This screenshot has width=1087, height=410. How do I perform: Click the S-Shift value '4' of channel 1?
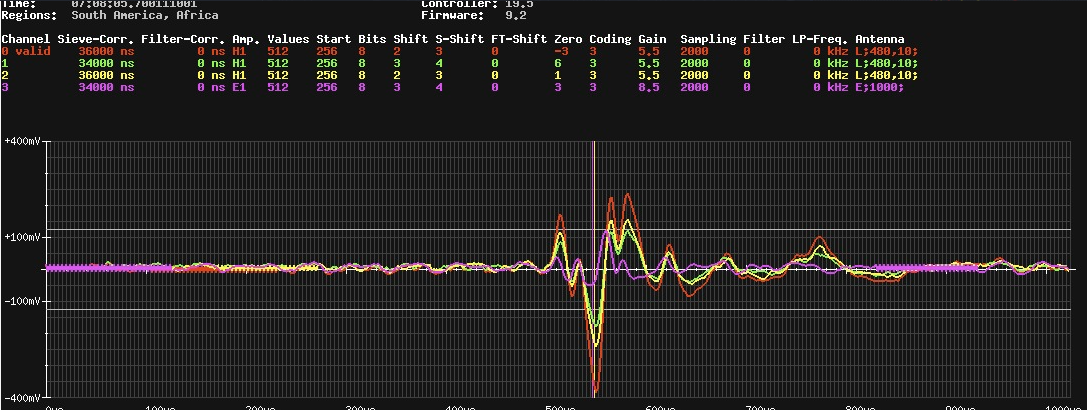(439, 63)
